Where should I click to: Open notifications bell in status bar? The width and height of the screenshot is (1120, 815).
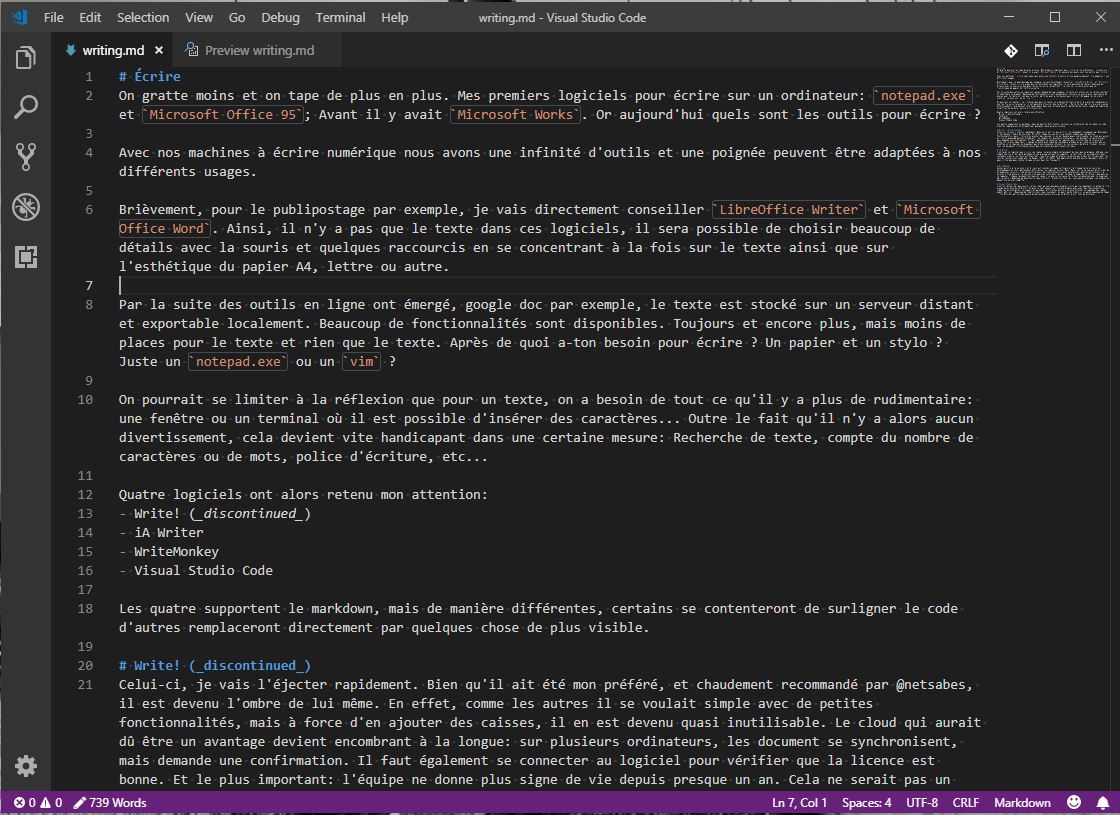(1103, 803)
